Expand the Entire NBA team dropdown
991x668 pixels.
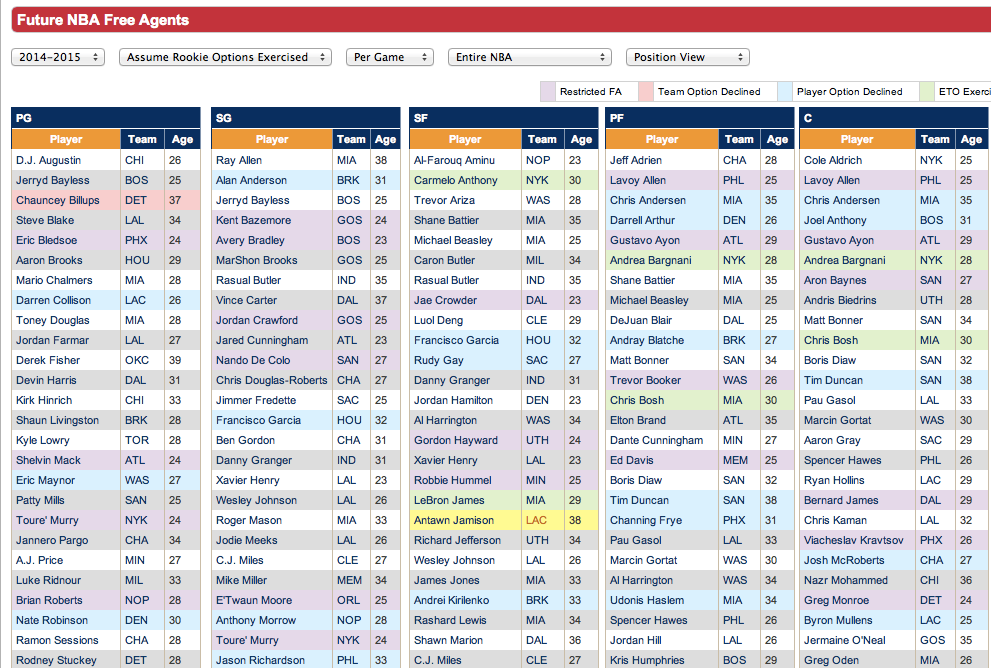pos(530,57)
